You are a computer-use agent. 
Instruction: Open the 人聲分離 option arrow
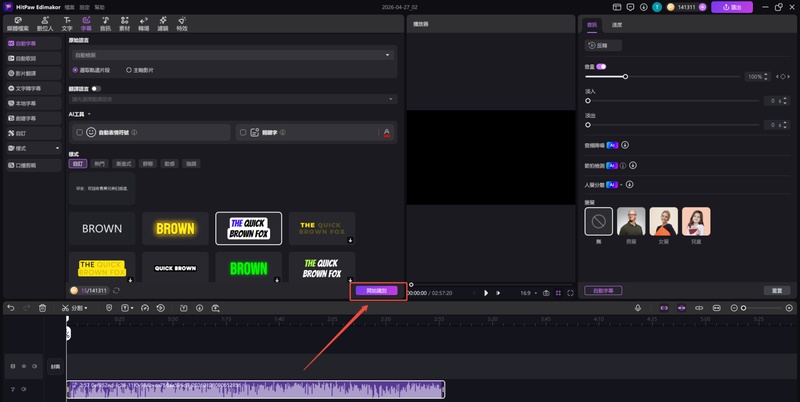pyautogui.click(x=621, y=185)
